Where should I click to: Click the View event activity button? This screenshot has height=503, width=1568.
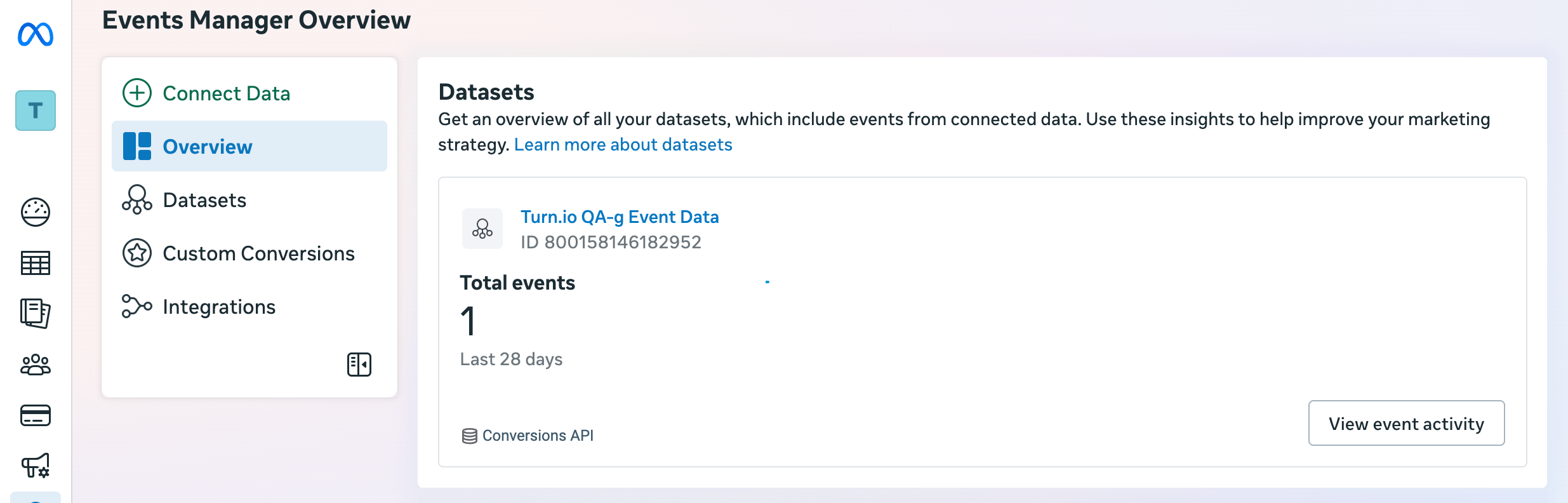[x=1406, y=424]
